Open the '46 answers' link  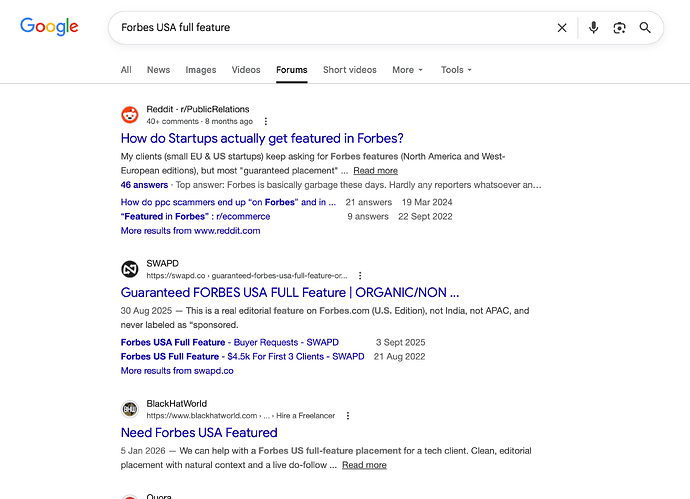(x=144, y=185)
